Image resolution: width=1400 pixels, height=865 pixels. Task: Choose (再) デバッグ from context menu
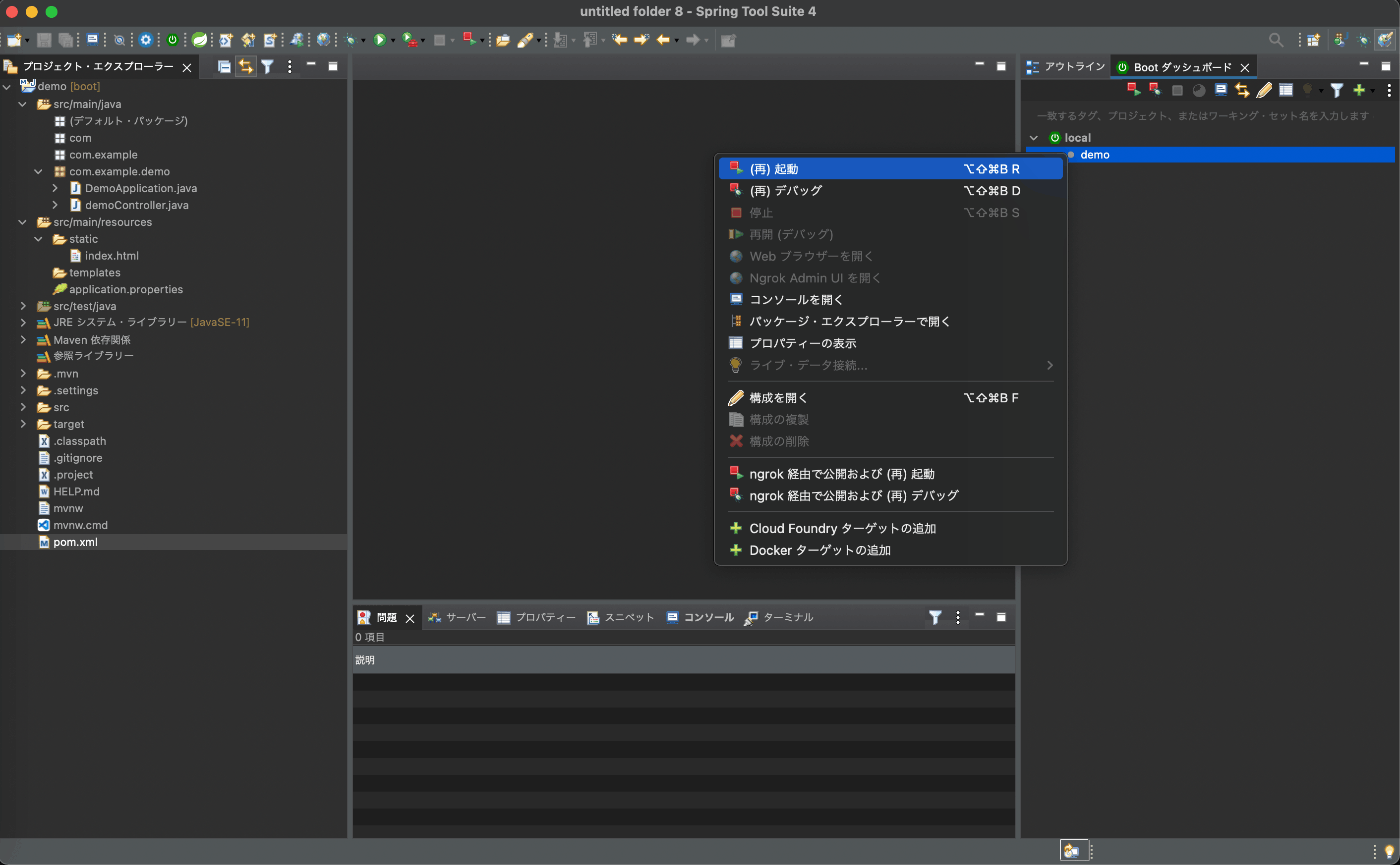coord(890,191)
